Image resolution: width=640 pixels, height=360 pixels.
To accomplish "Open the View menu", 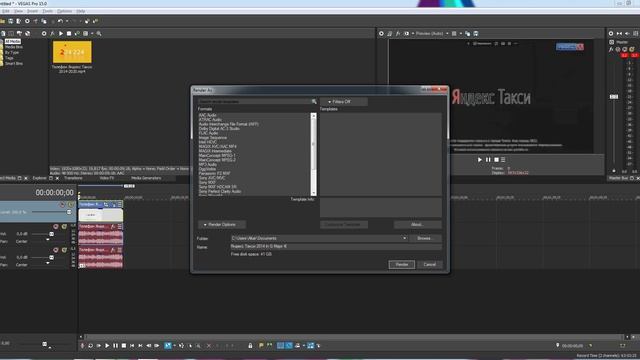I will [x=18, y=11].
